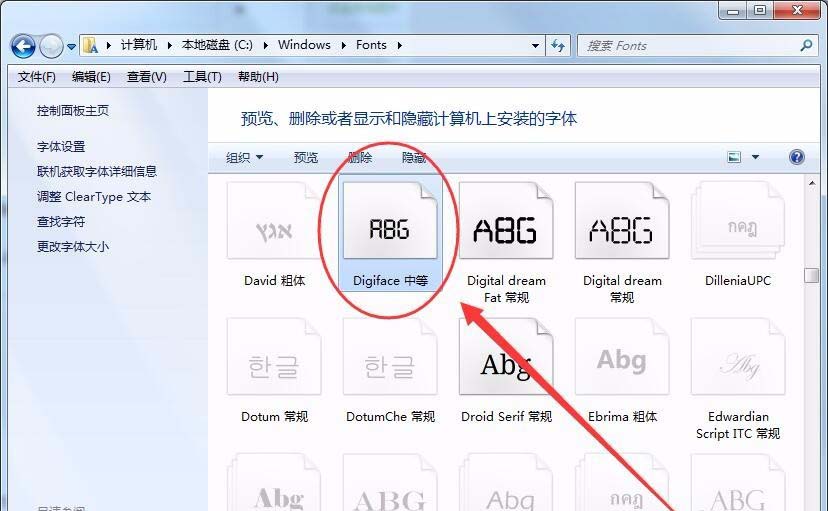Open the 工具(T) menu
This screenshot has width=828, height=511.
coord(202,77)
